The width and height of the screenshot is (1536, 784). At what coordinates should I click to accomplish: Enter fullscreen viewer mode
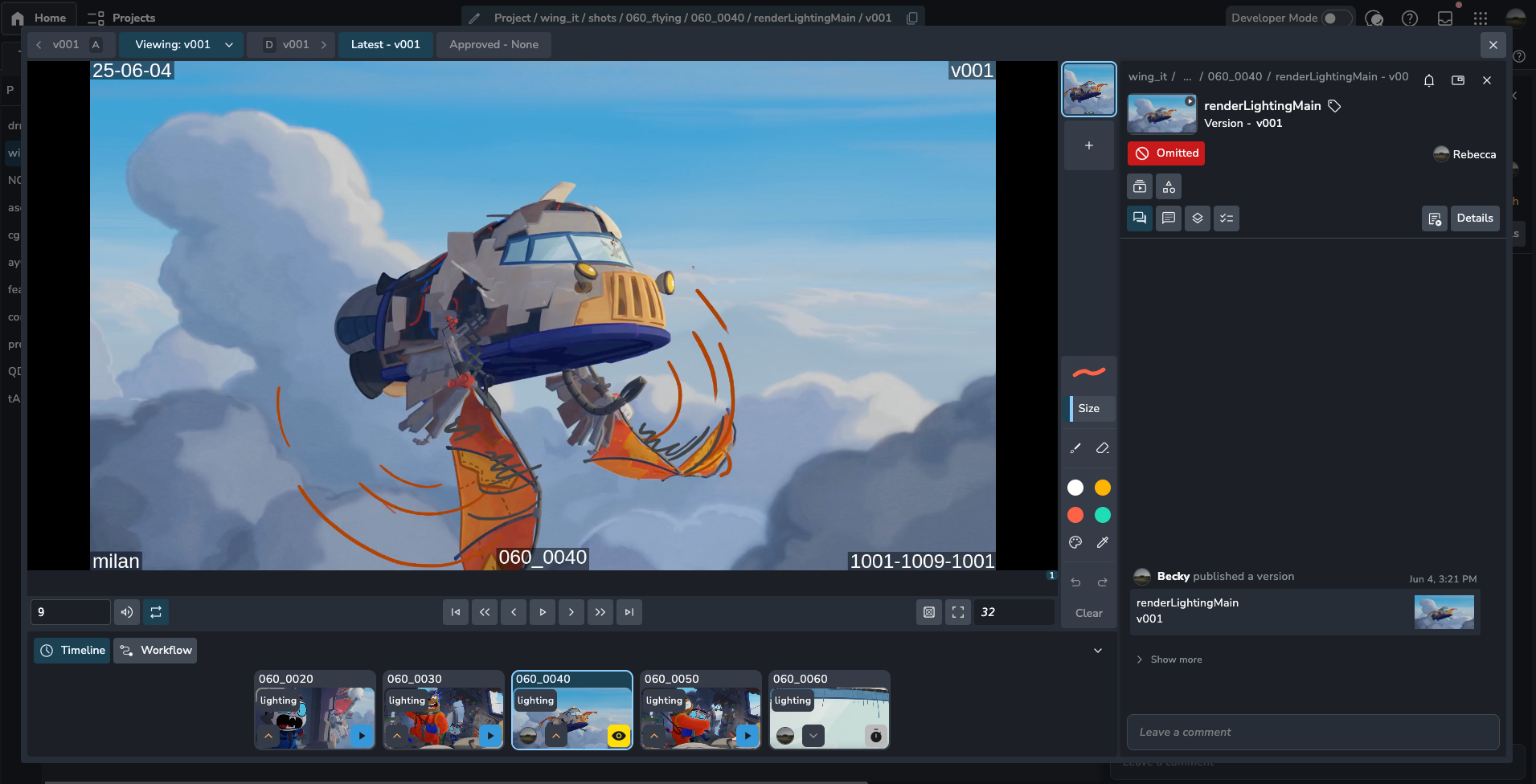[x=957, y=612]
